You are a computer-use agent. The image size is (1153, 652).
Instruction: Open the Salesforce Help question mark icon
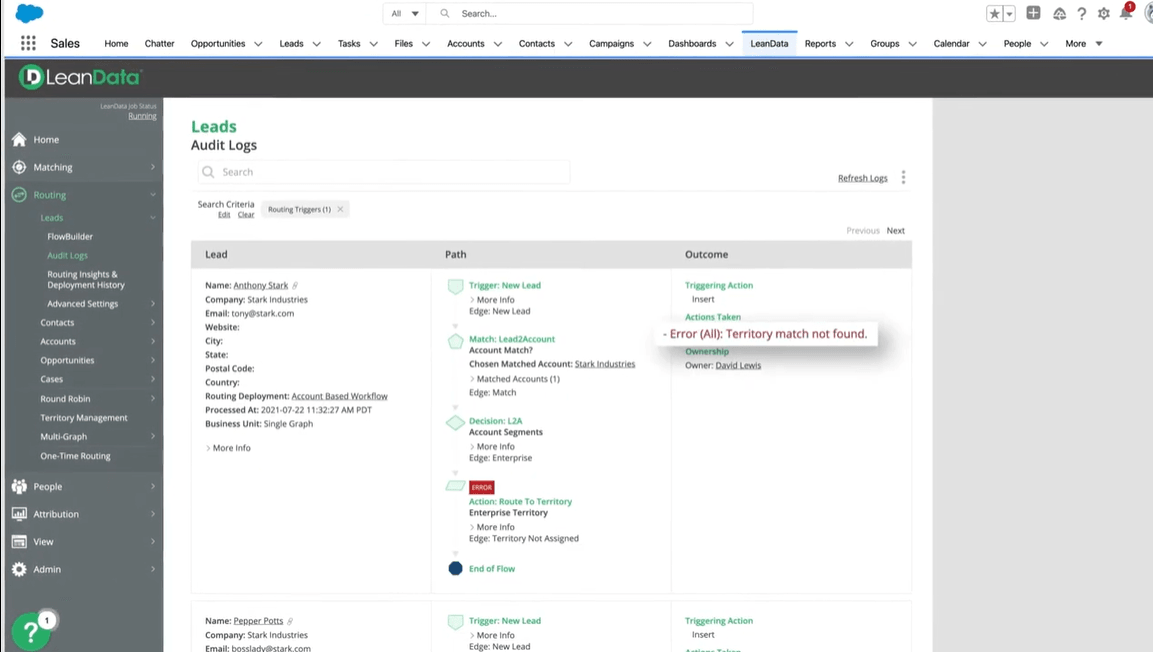(1082, 13)
